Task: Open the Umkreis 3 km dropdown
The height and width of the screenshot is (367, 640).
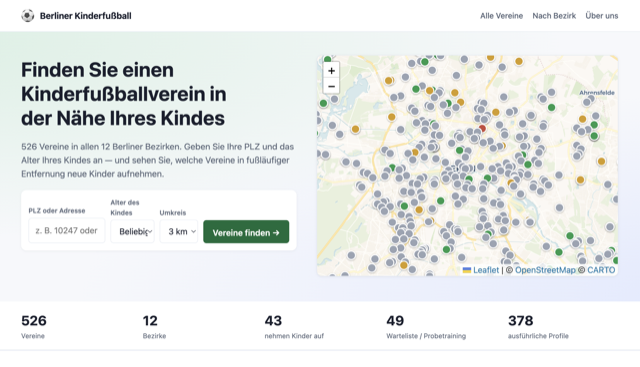Action: pos(179,231)
